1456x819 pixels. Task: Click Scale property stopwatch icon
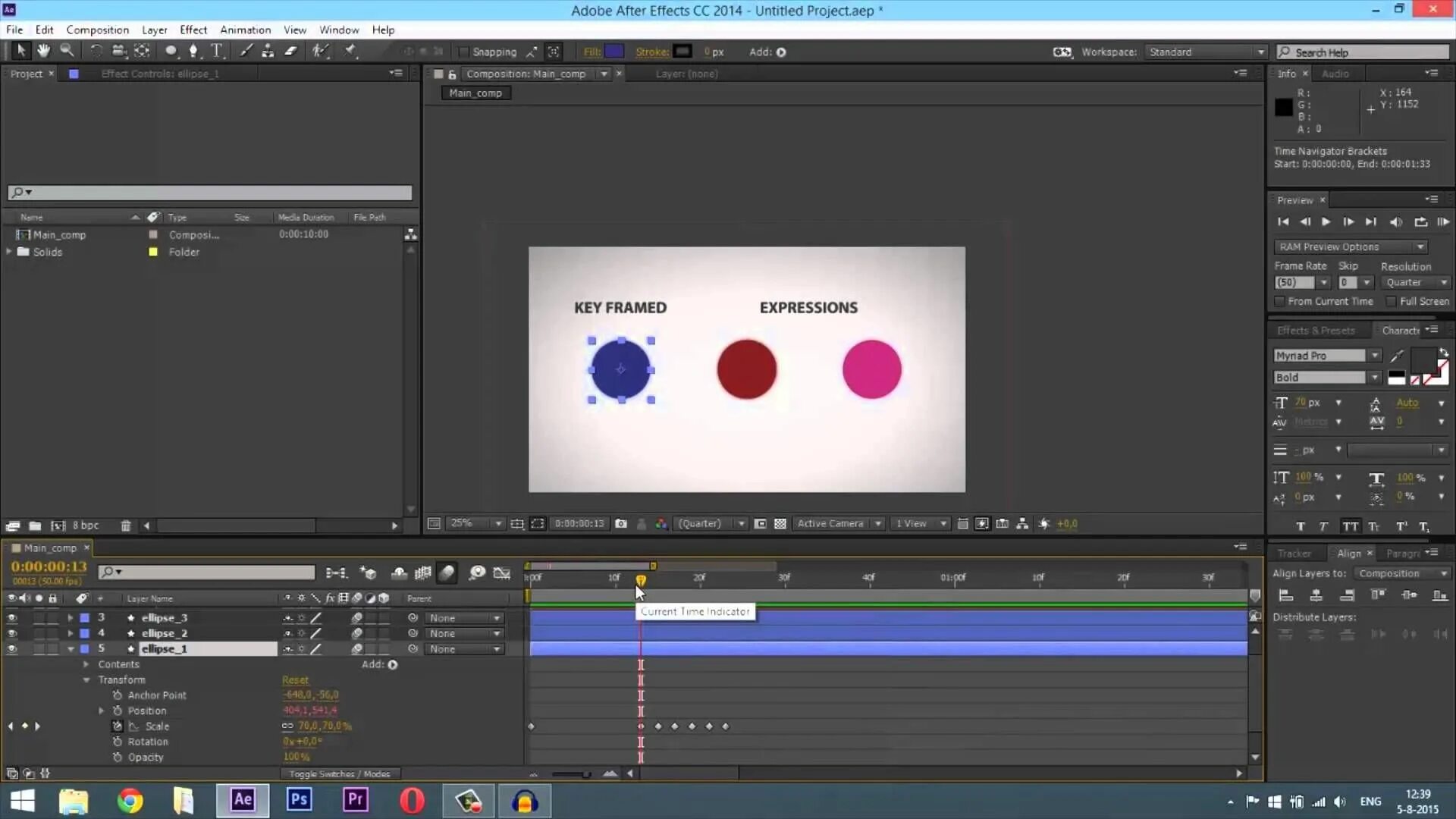pos(118,726)
